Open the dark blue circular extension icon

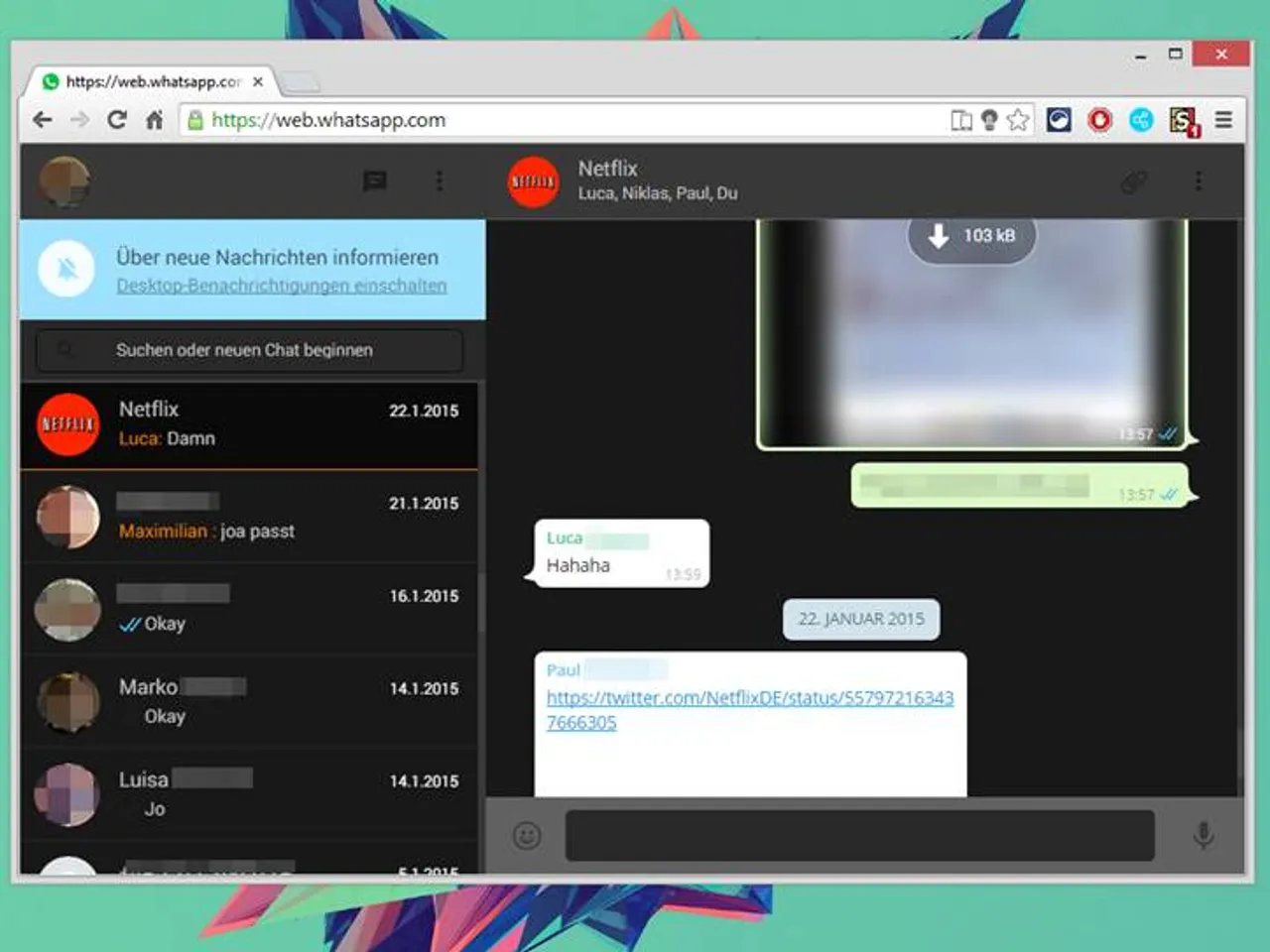click(1059, 120)
